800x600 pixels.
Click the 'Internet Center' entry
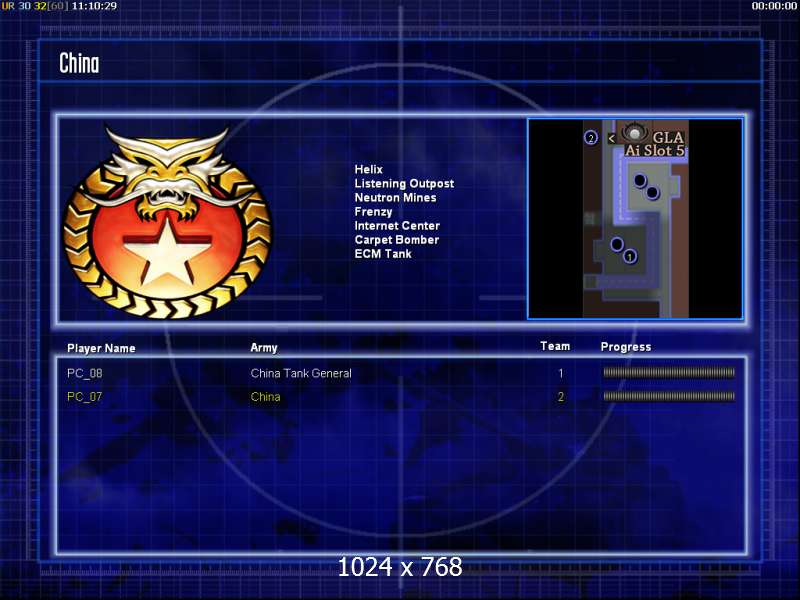(397, 226)
